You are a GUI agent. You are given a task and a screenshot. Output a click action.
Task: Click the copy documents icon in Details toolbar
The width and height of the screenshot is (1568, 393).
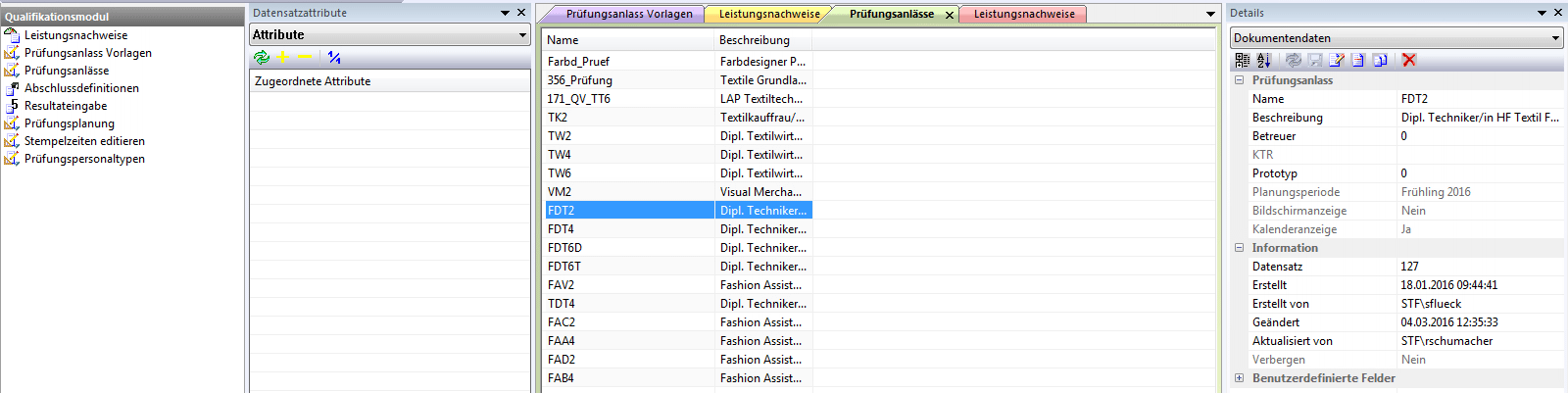point(1380,60)
